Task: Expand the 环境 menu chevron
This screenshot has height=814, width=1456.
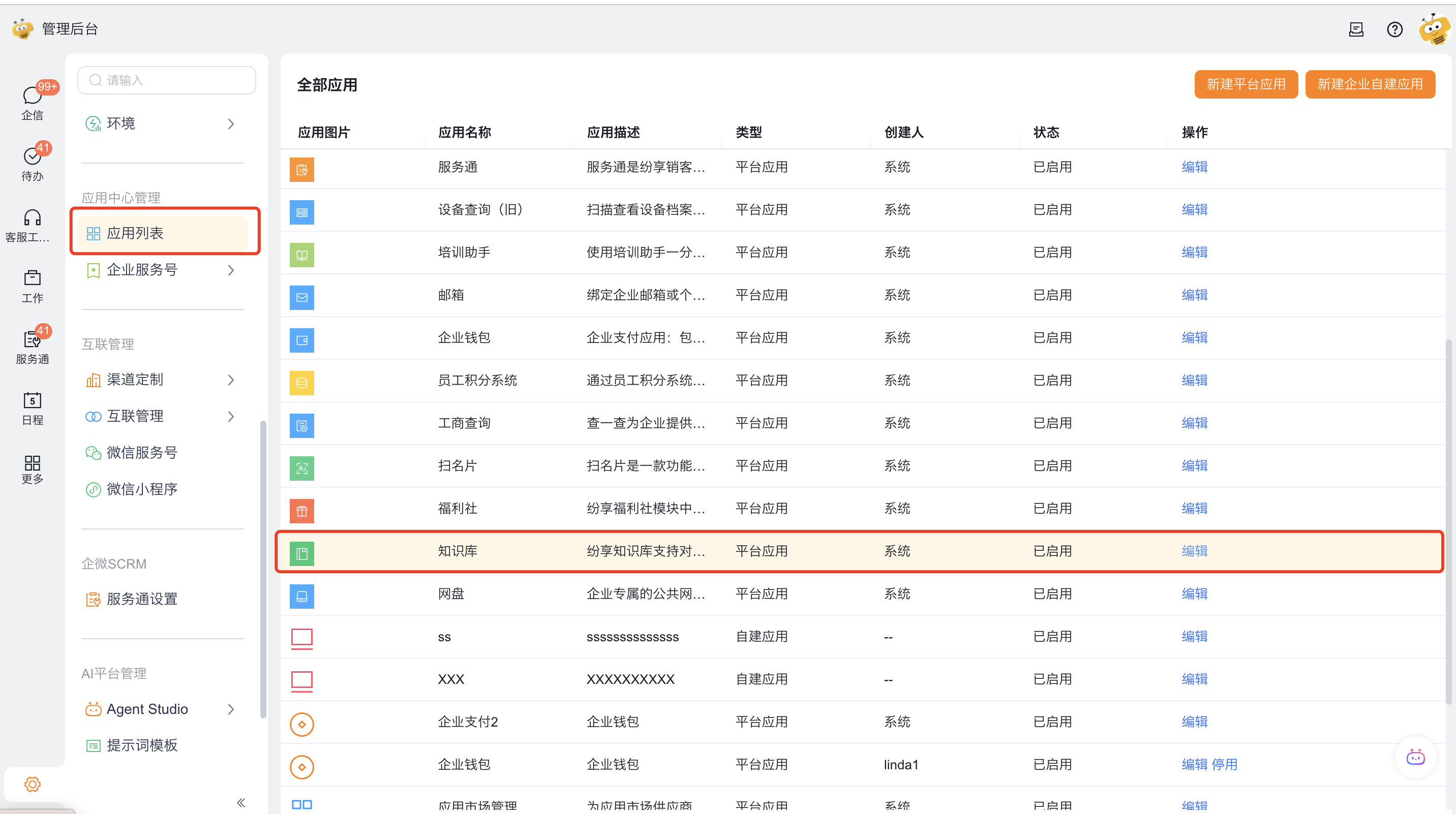Action: (231, 123)
